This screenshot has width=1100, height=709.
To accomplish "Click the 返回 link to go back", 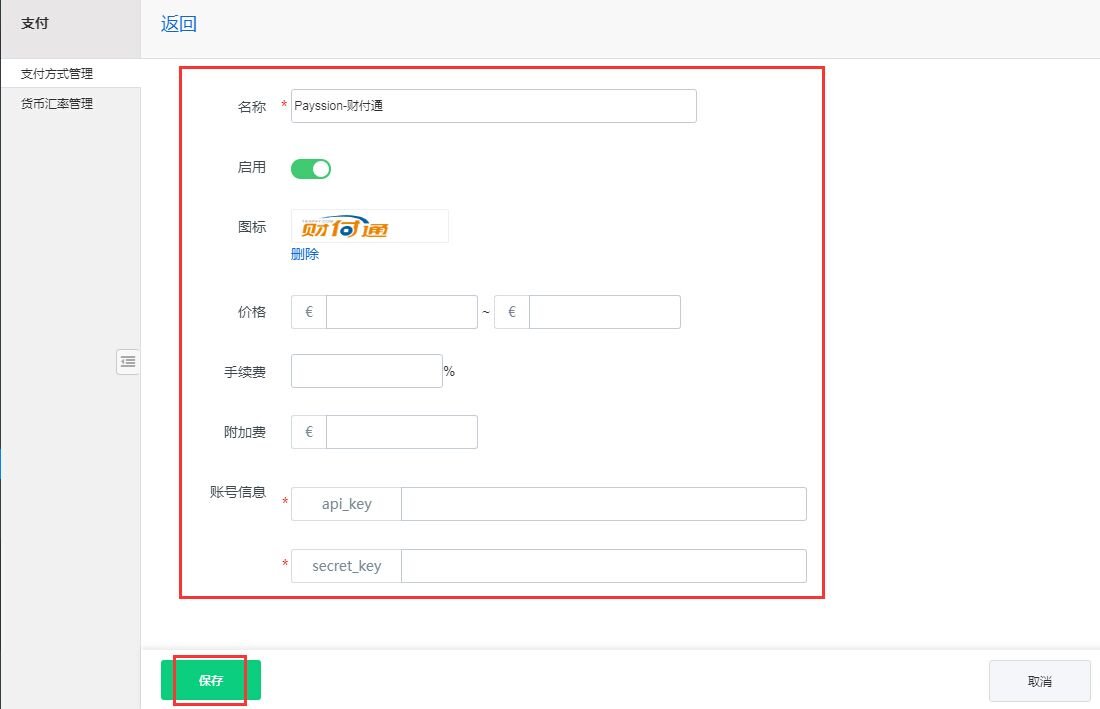I will pyautogui.click(x=178, y=23).
